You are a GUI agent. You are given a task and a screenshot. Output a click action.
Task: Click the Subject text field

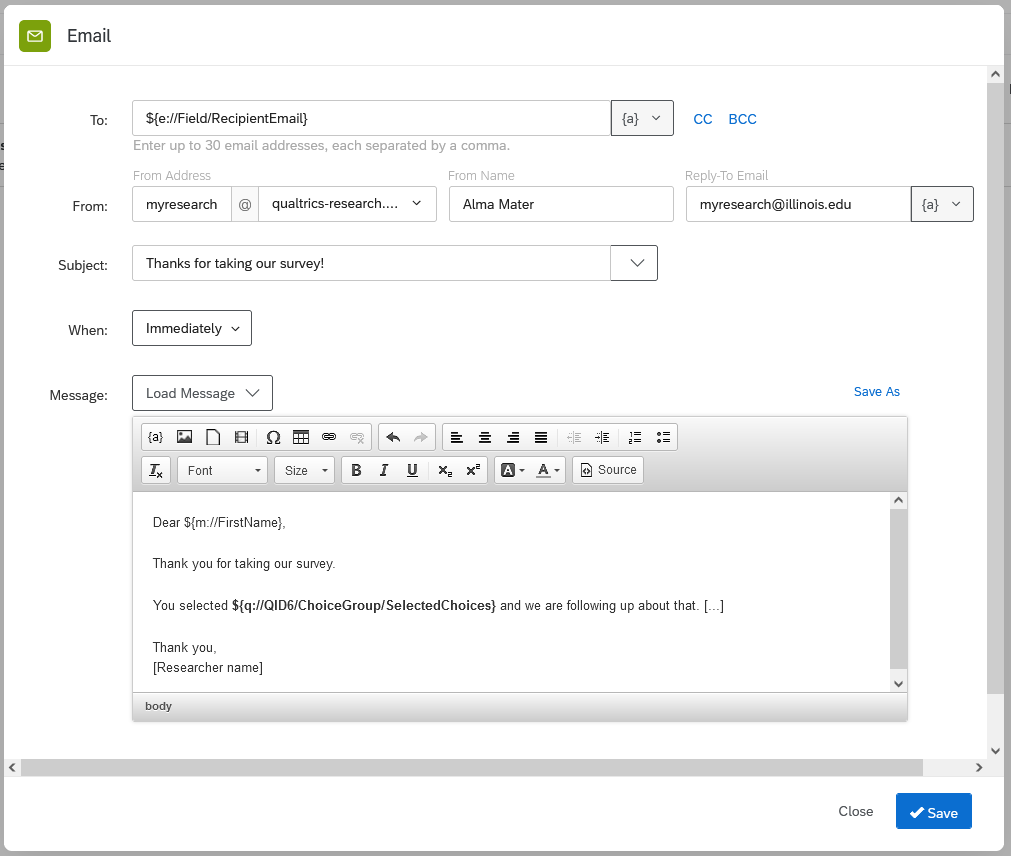click(371, 263)
